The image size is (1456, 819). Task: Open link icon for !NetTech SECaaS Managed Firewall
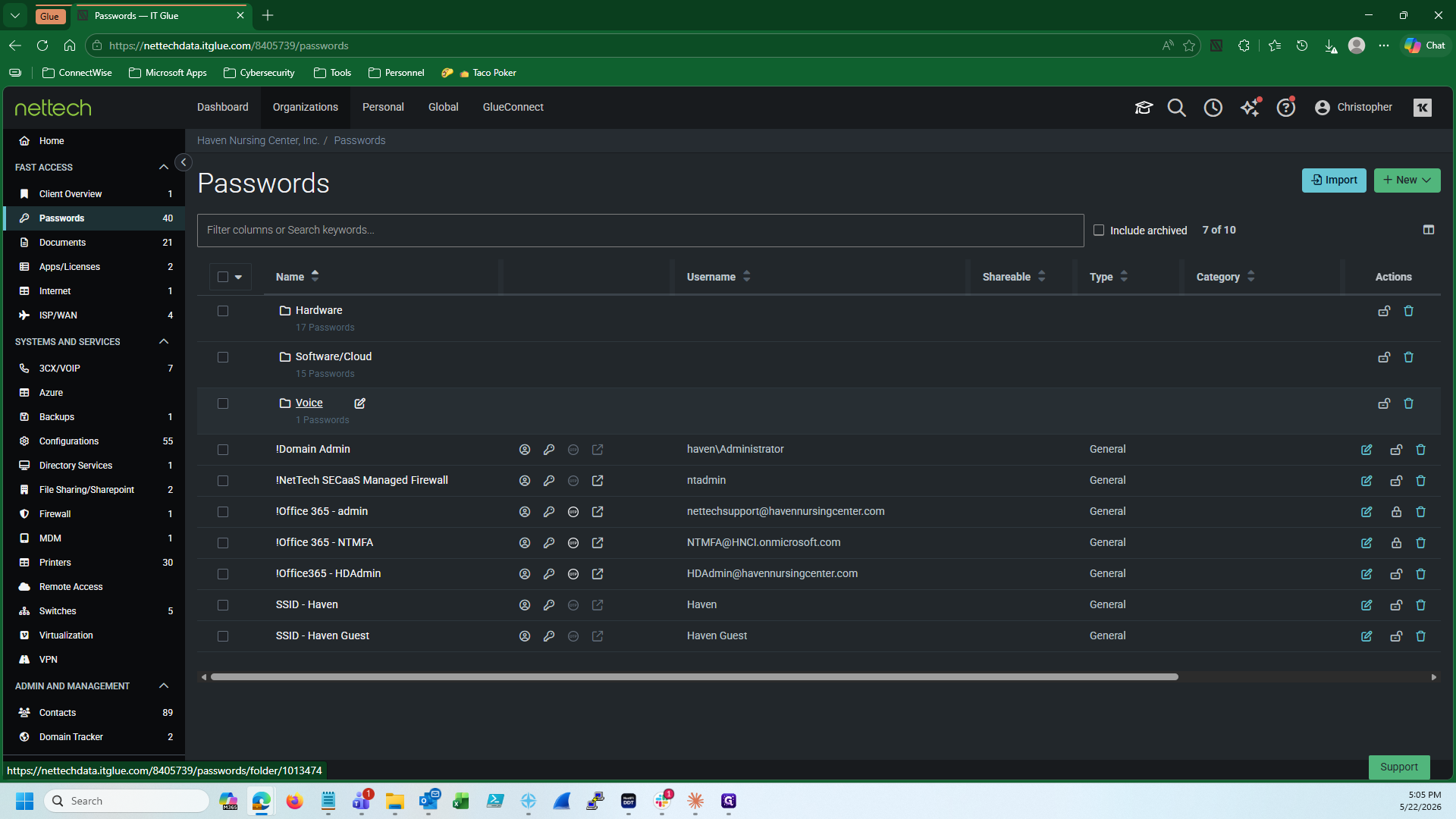[598, 481]
